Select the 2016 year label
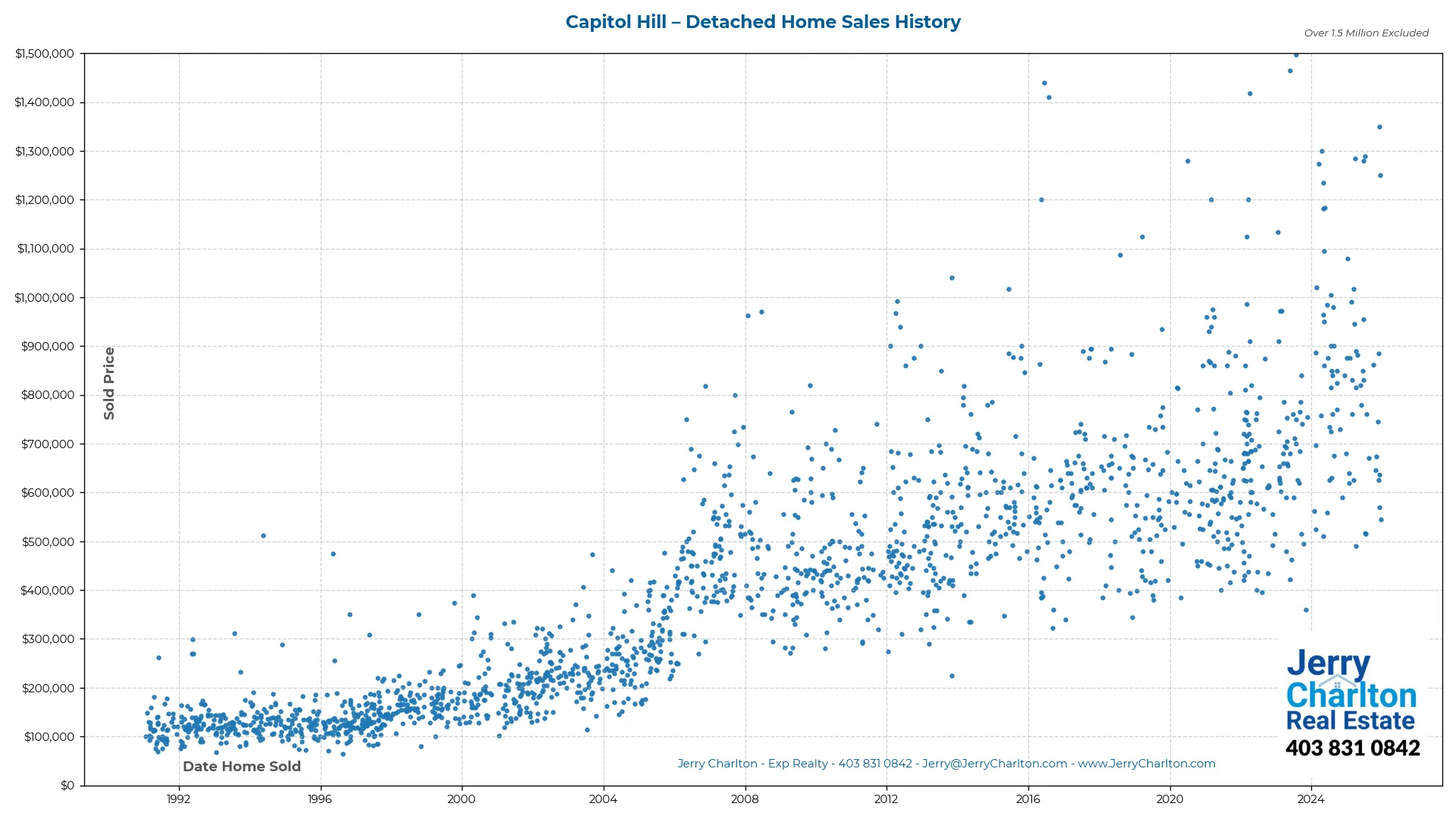This screenshot has height=819, width=1456. click(1029, 799)
